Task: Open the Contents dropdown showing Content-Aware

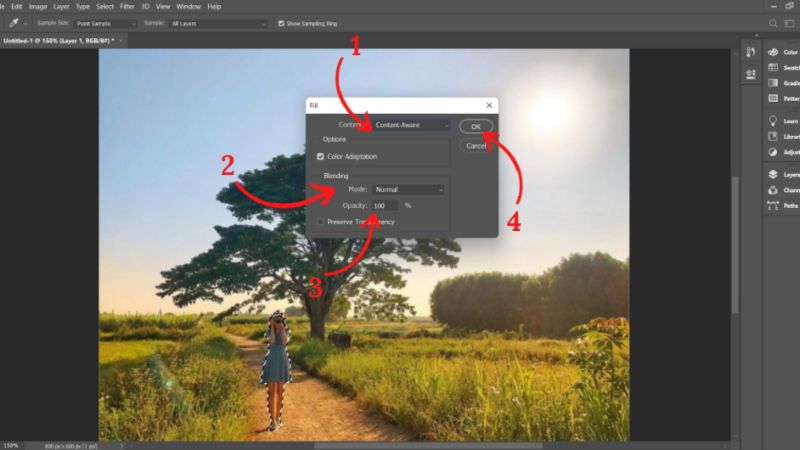Action: click(411, 125)
